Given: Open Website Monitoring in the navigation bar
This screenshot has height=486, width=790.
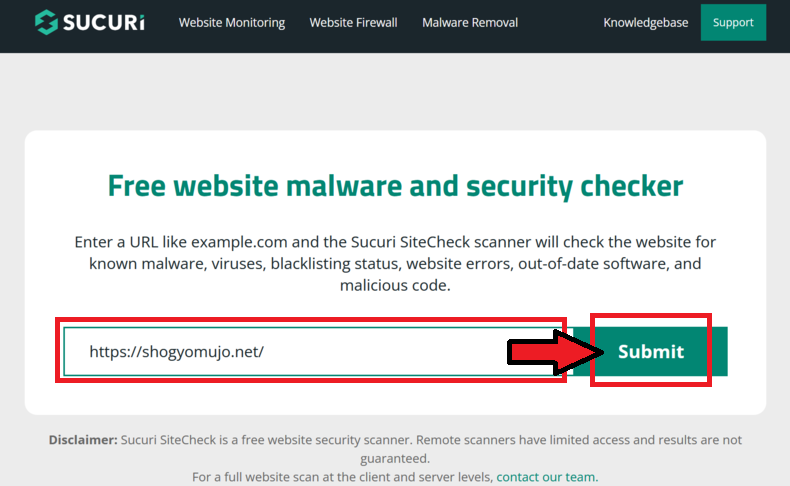Looking at the screenshot, I should pos(232,23).
